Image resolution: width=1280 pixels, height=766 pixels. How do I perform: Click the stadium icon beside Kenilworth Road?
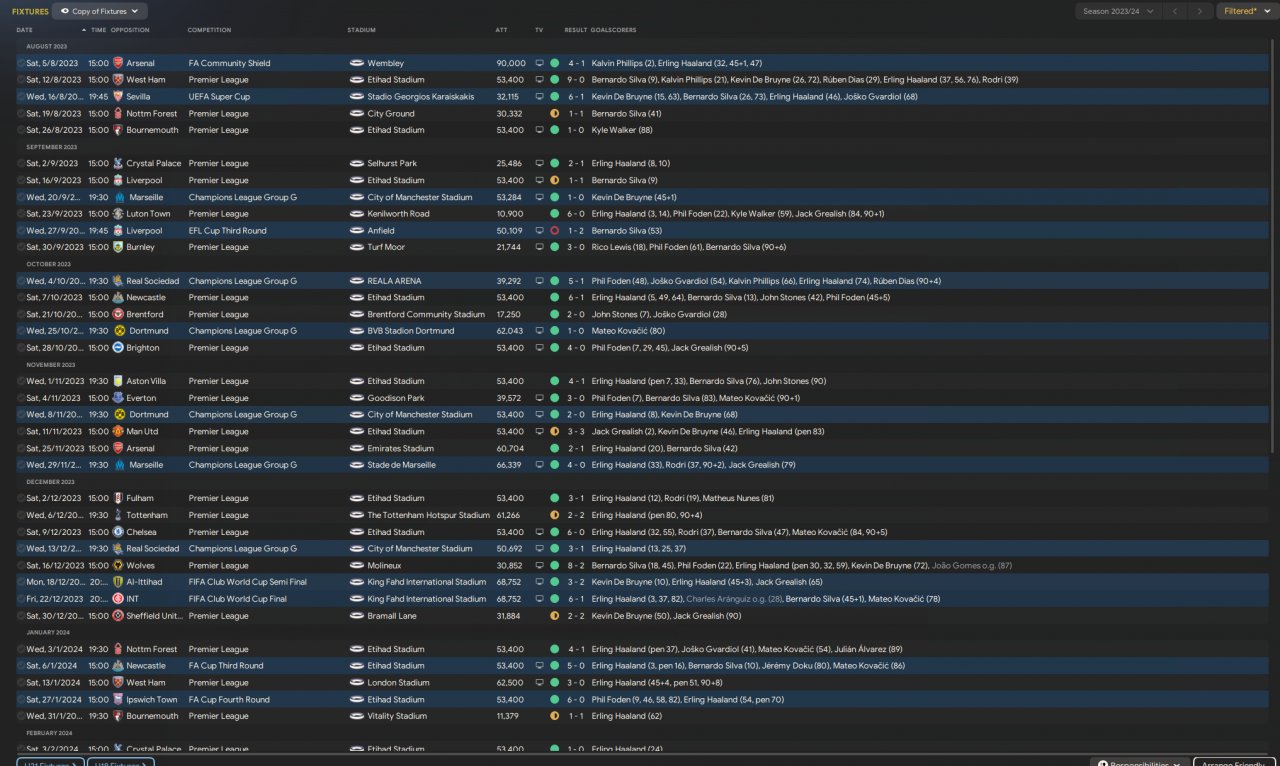point(356,214)
